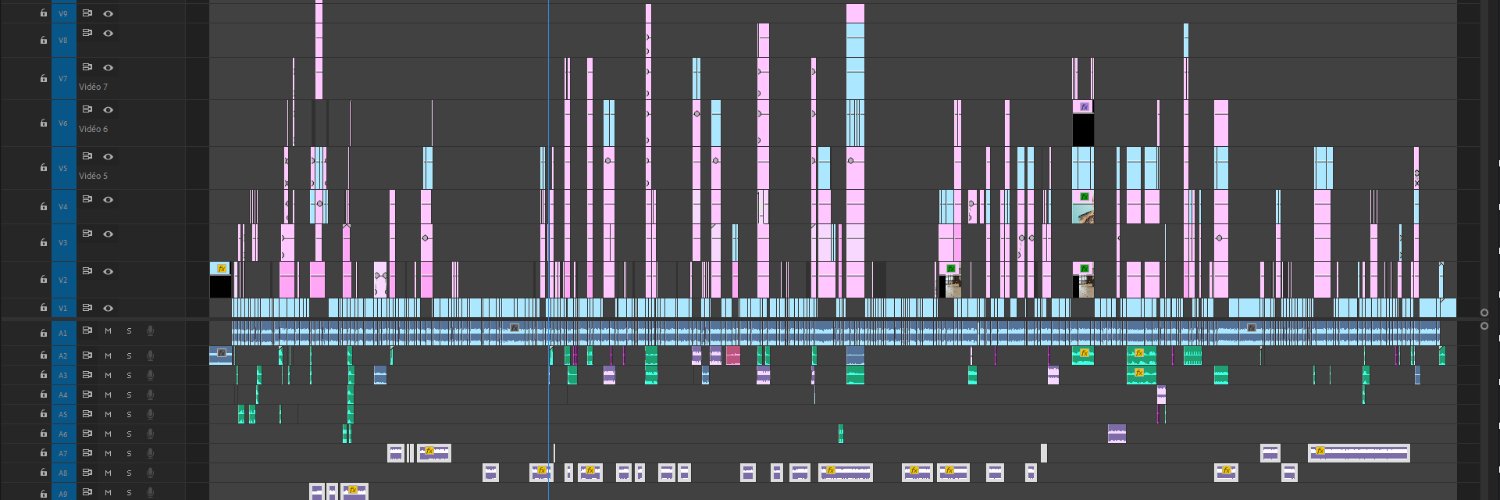Solo audio track A1
This screenshot has width=1500, height=500.
coord(128,330)
